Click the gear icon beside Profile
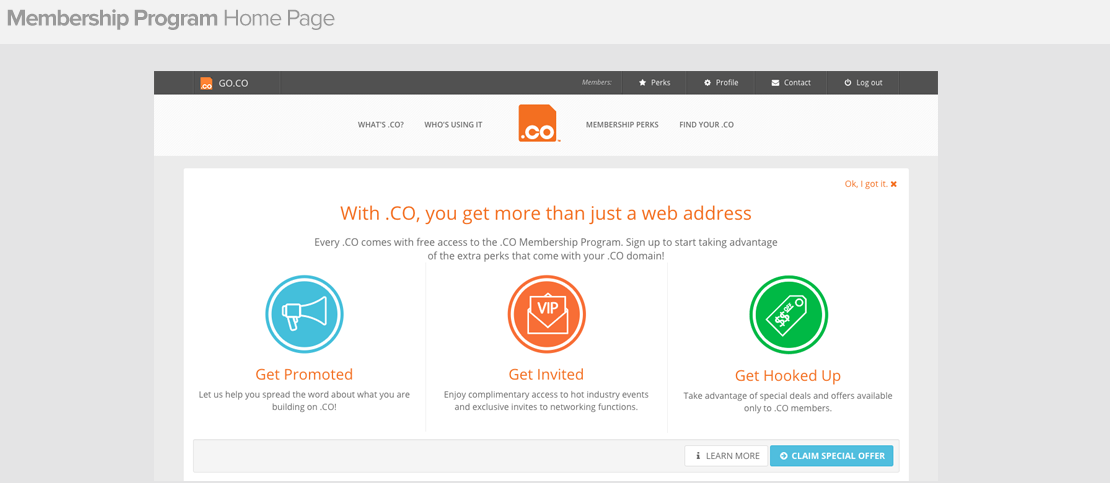The image size is (1110, 483). point(707,83)
